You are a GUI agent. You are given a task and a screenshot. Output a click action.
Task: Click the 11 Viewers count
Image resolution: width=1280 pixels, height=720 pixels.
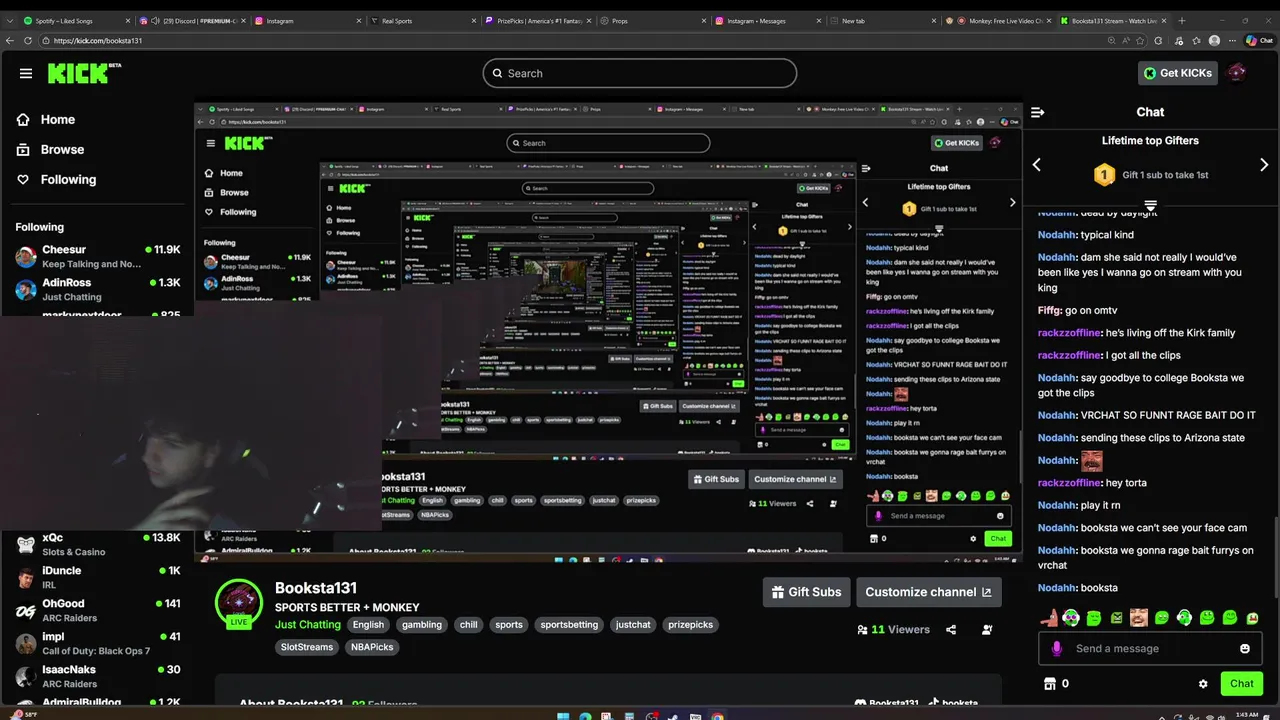[x=893, y=630]
